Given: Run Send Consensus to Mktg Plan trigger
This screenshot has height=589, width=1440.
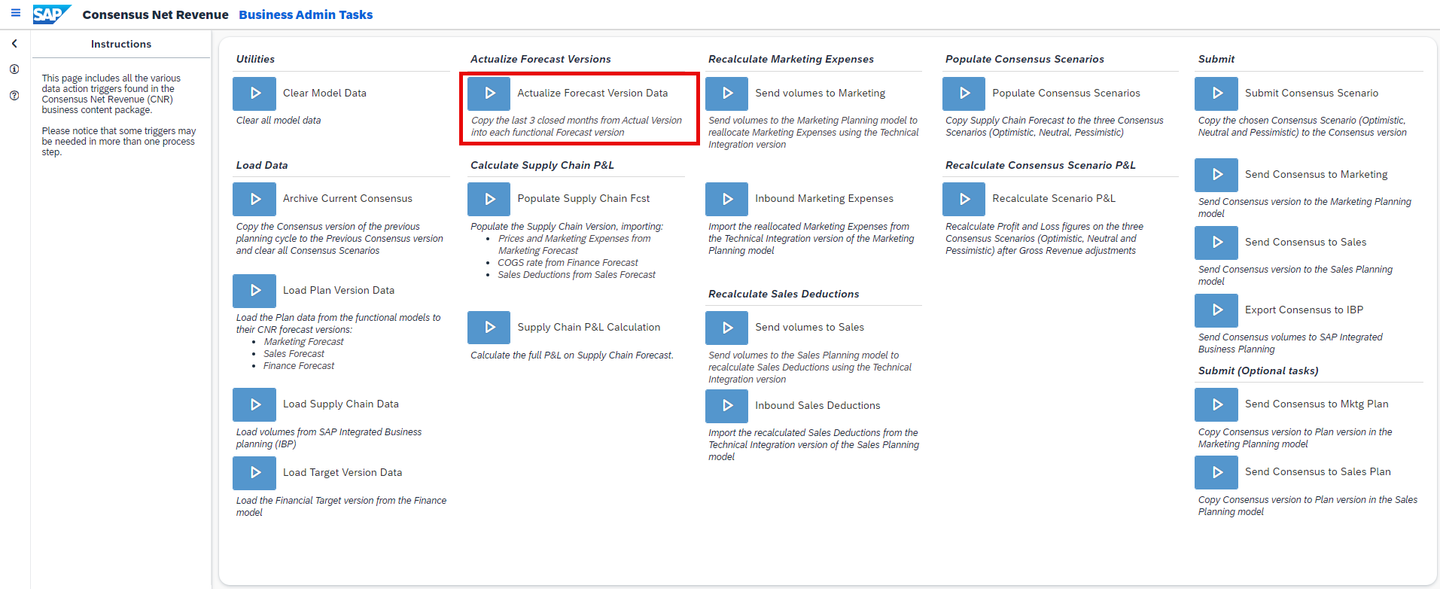Looking at the screenshot, I should click(1216, 404).
